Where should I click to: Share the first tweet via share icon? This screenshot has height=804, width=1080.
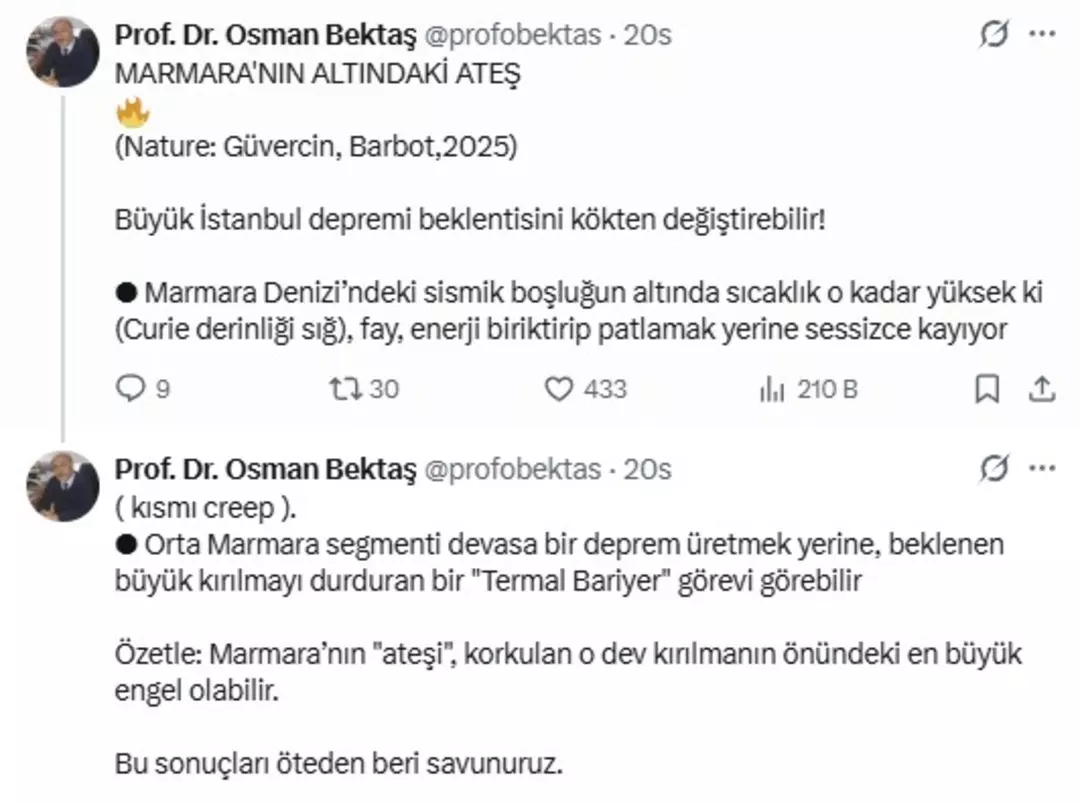[1041, 389]
